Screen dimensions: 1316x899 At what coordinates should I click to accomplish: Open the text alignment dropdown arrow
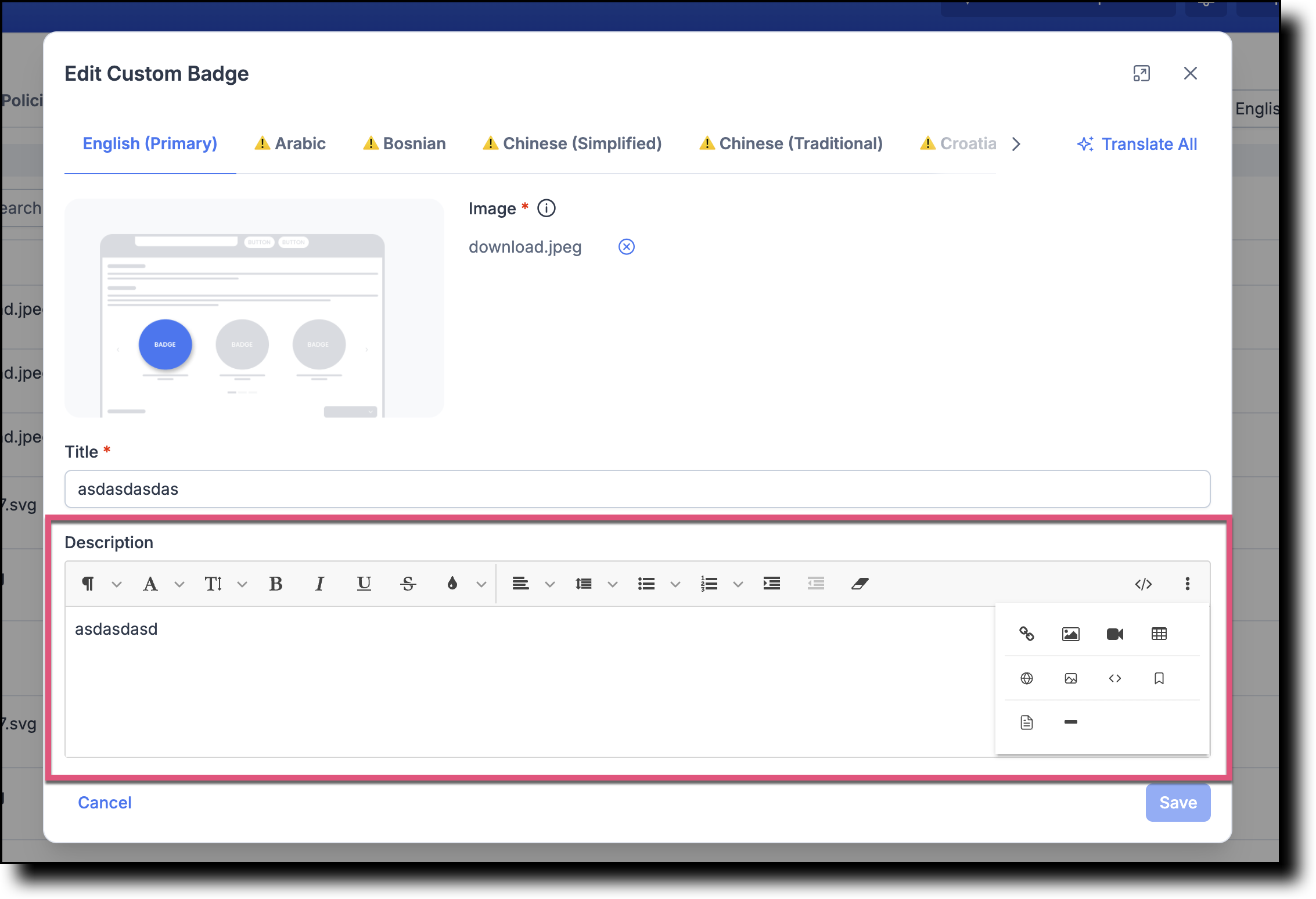pos(549,584)
